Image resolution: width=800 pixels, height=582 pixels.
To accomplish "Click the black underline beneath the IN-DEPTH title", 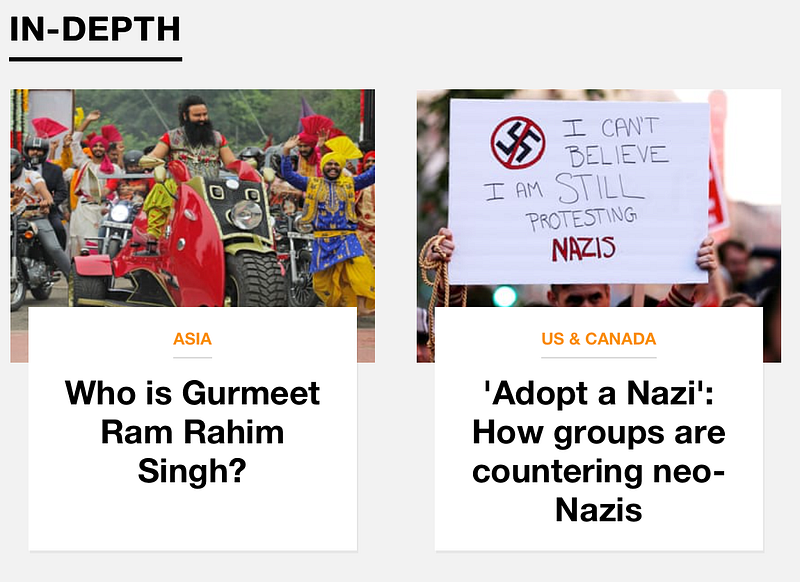I will (x=95, y=59).
